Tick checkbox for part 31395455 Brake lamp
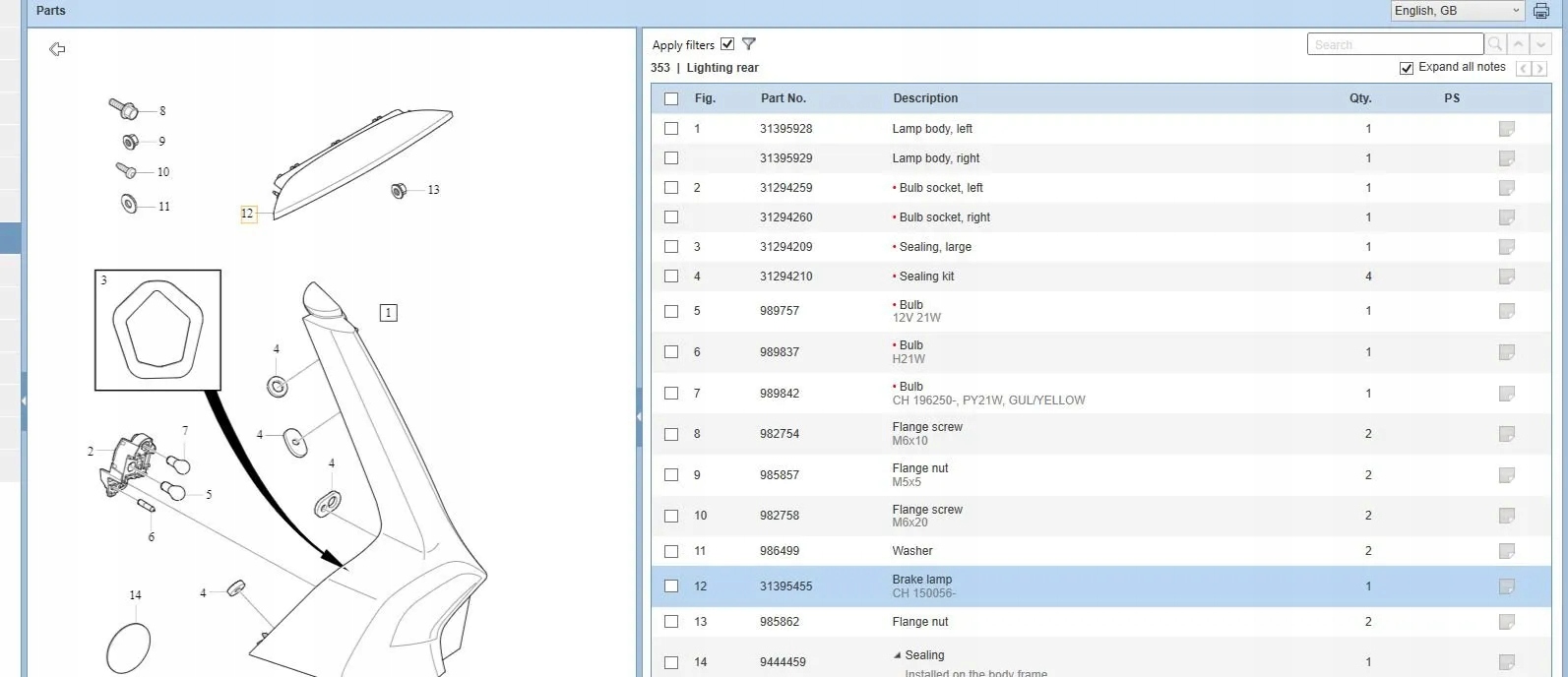This screenshot has height=677, width=1568. coord(671,586)
